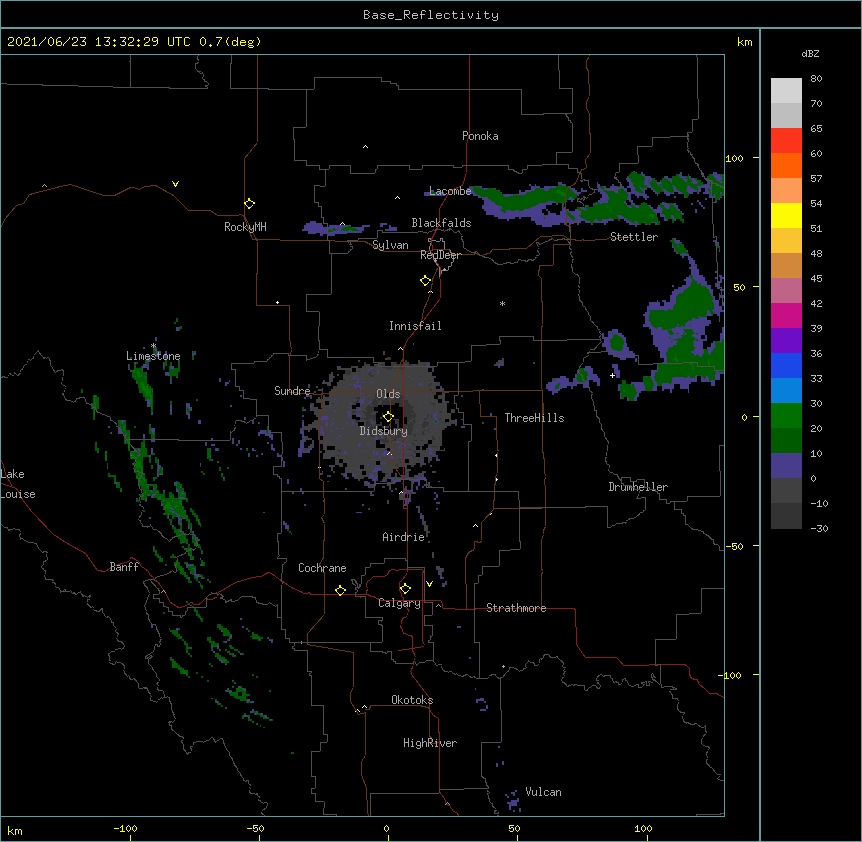
Task: Click the asterisk marker east of Innisfail
Action: (x=502, y=303)
